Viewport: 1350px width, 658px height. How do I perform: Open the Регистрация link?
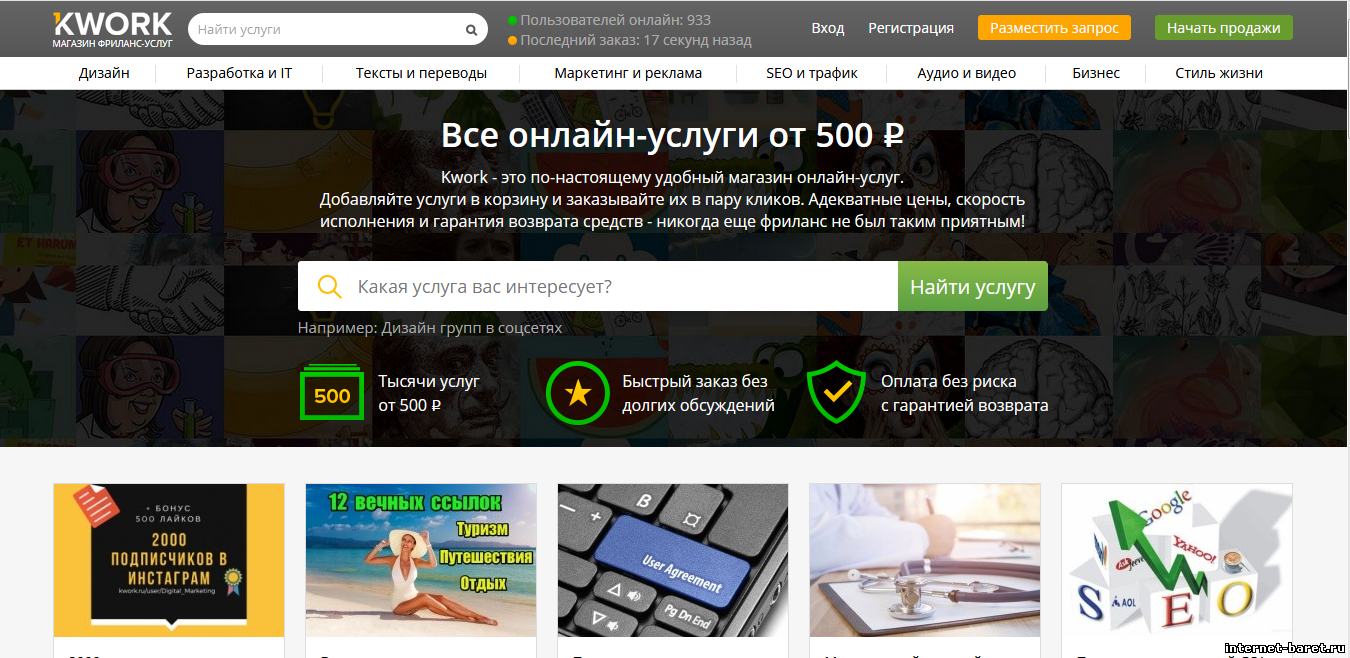[x=911, y=28]
